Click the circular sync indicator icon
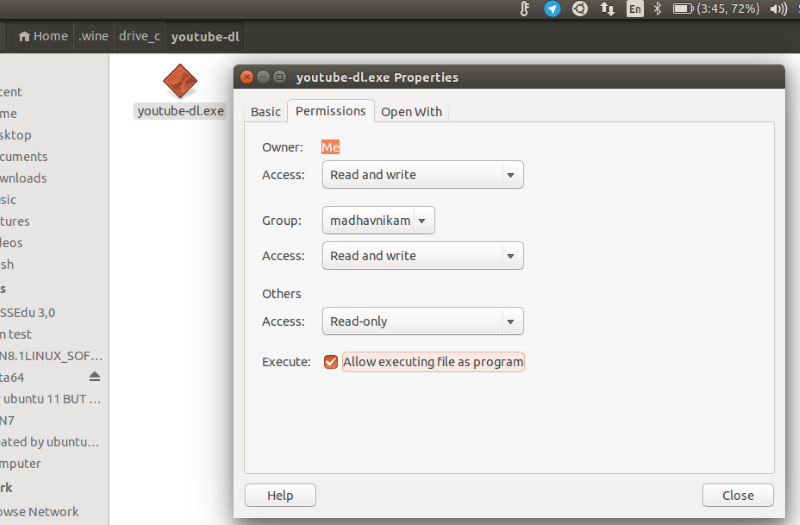 [x=580, y=9]
